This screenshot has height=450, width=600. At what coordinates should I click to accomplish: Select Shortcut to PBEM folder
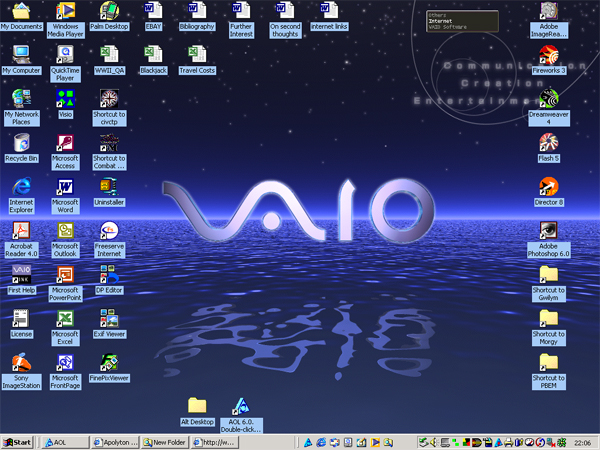549,363
